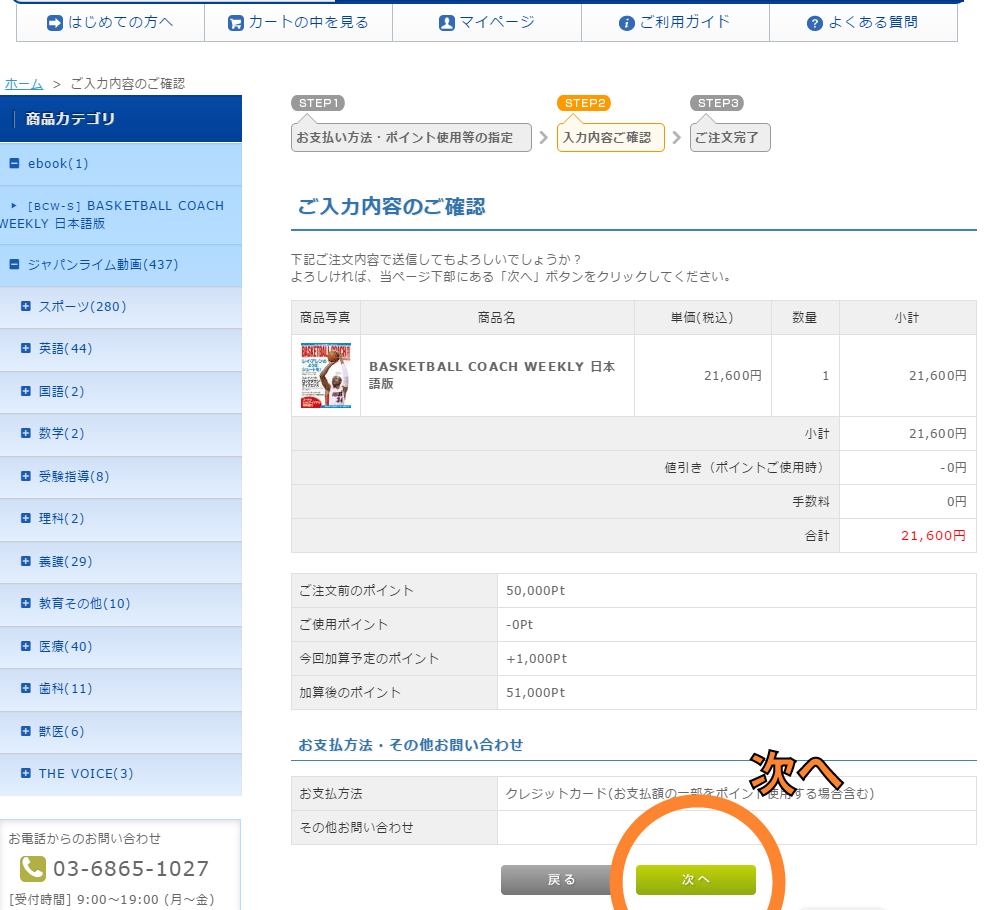Image resolution: width=984 pixels, height=910 pixels.
Task: Expand the 受験指導(8) subcategory
Action: (26, 476)
